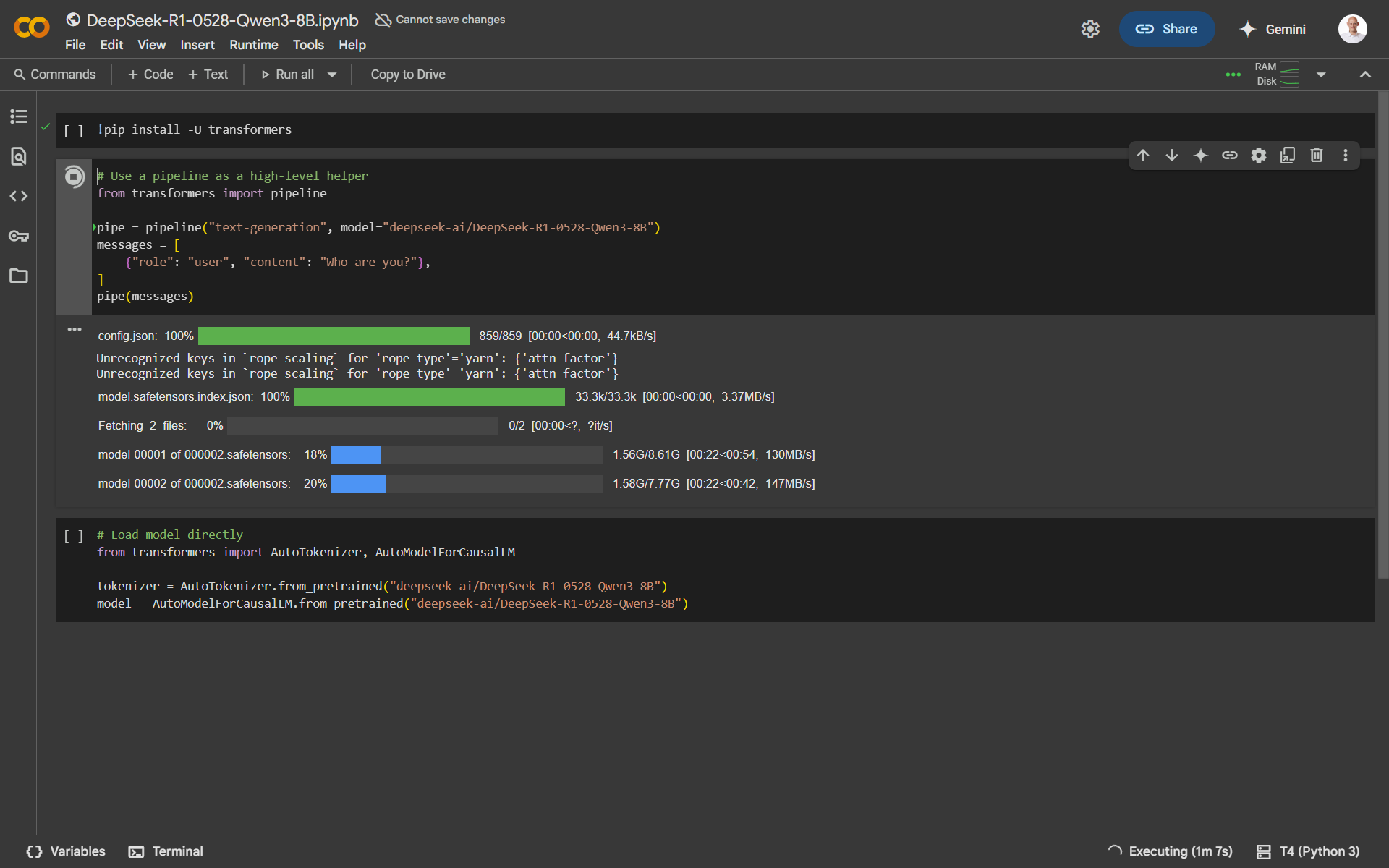Click the Executing status indicator
This screenshot has height=868, width=1389.
pos(1170,851)
